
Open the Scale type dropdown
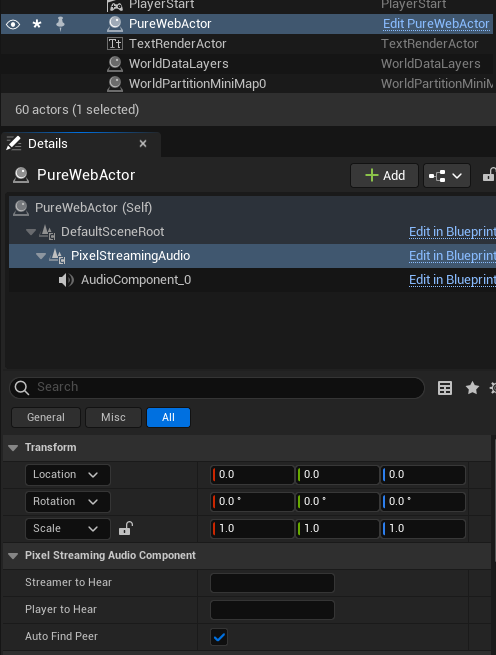click(68, 529)
